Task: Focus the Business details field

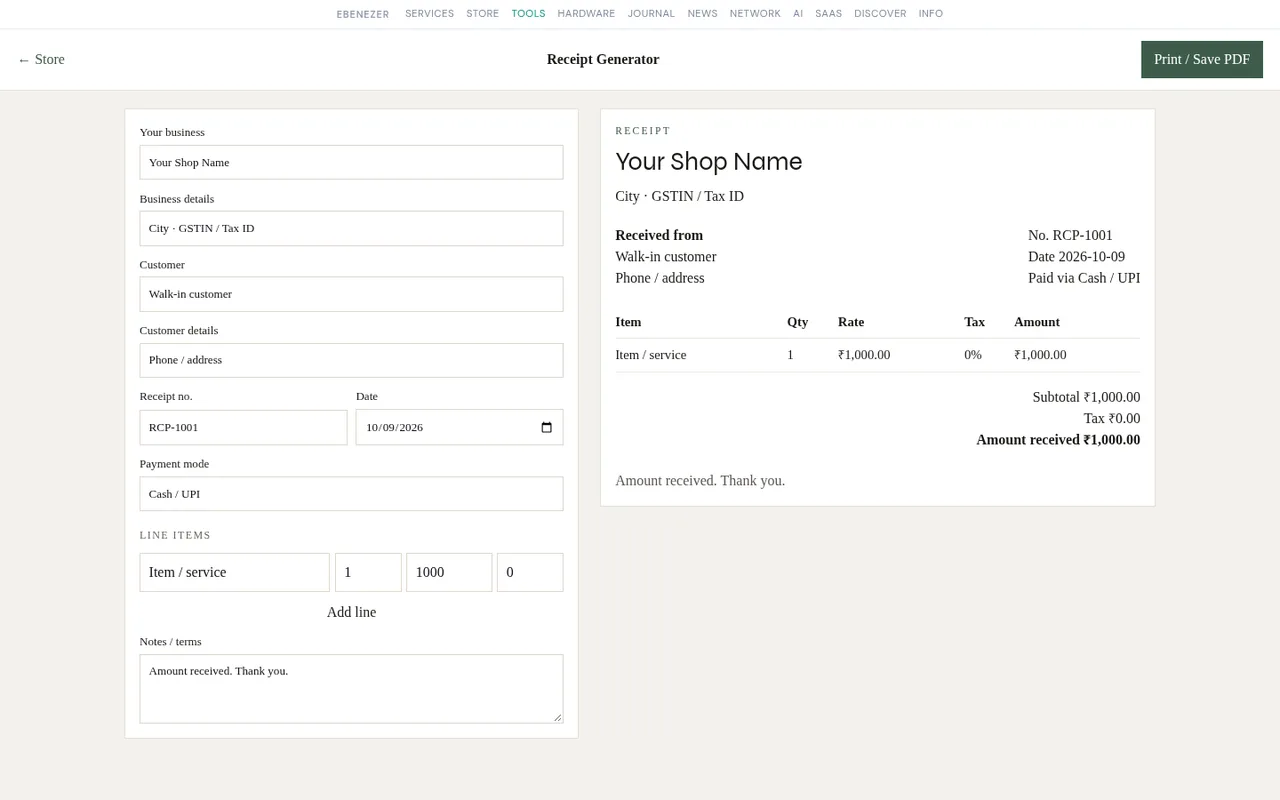Action: click(x=351, y=228)
